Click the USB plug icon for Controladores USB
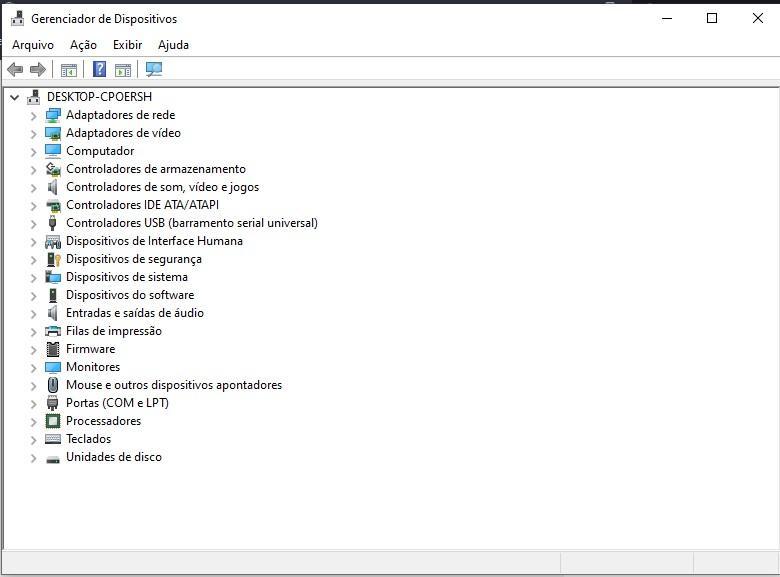The height and width of the screenshot is (577, 780). pyautogui.click(x=53, y=223)
